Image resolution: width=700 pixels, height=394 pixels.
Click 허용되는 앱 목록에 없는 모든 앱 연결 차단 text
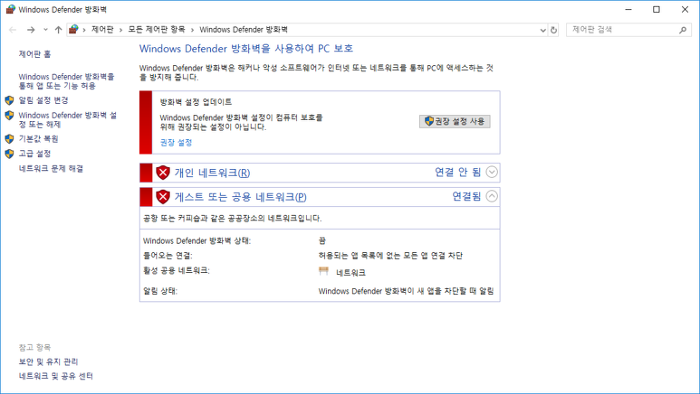(391, 255)
